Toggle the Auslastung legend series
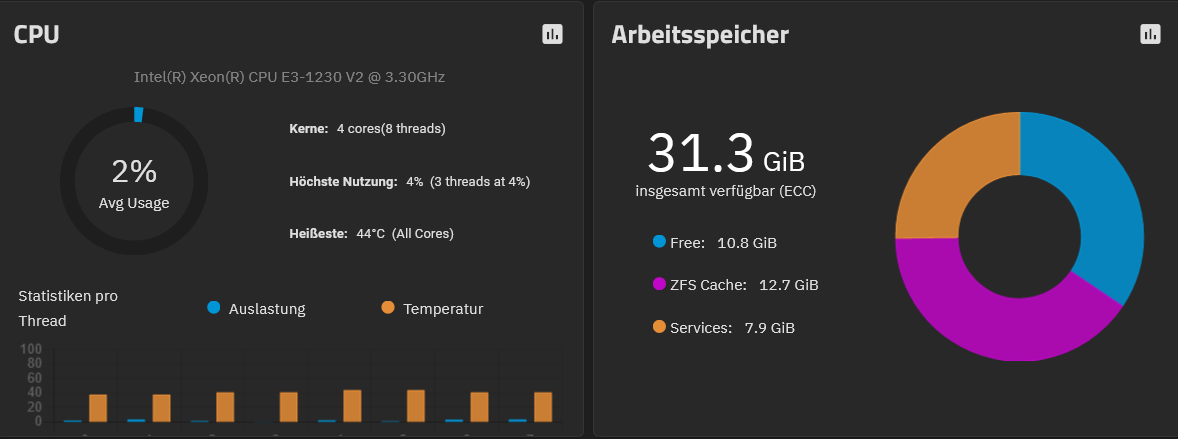This screenshot has width=1178, height=439. pos(256,308)
